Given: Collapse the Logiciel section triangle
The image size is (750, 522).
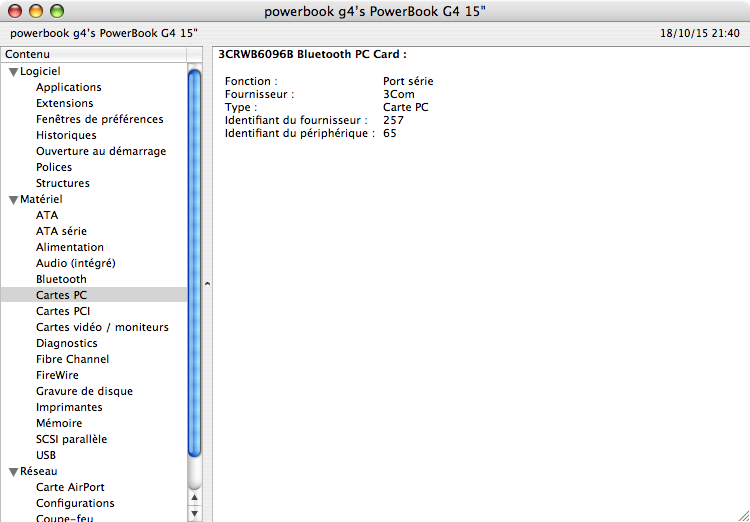Looking at the screenshot, I should click(x=13, y=73).
